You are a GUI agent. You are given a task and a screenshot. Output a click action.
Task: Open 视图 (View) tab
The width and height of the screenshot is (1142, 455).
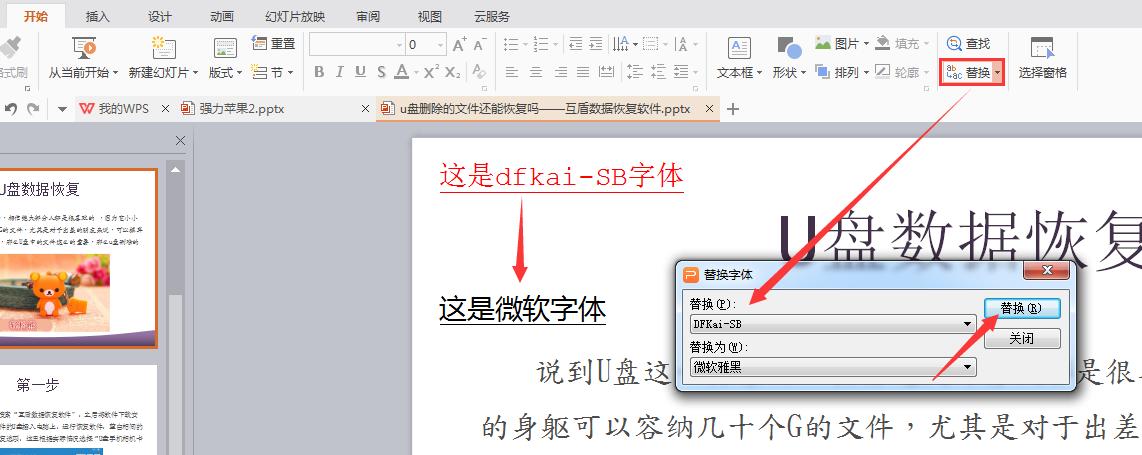pyautogui.click(x=430, y=17)
